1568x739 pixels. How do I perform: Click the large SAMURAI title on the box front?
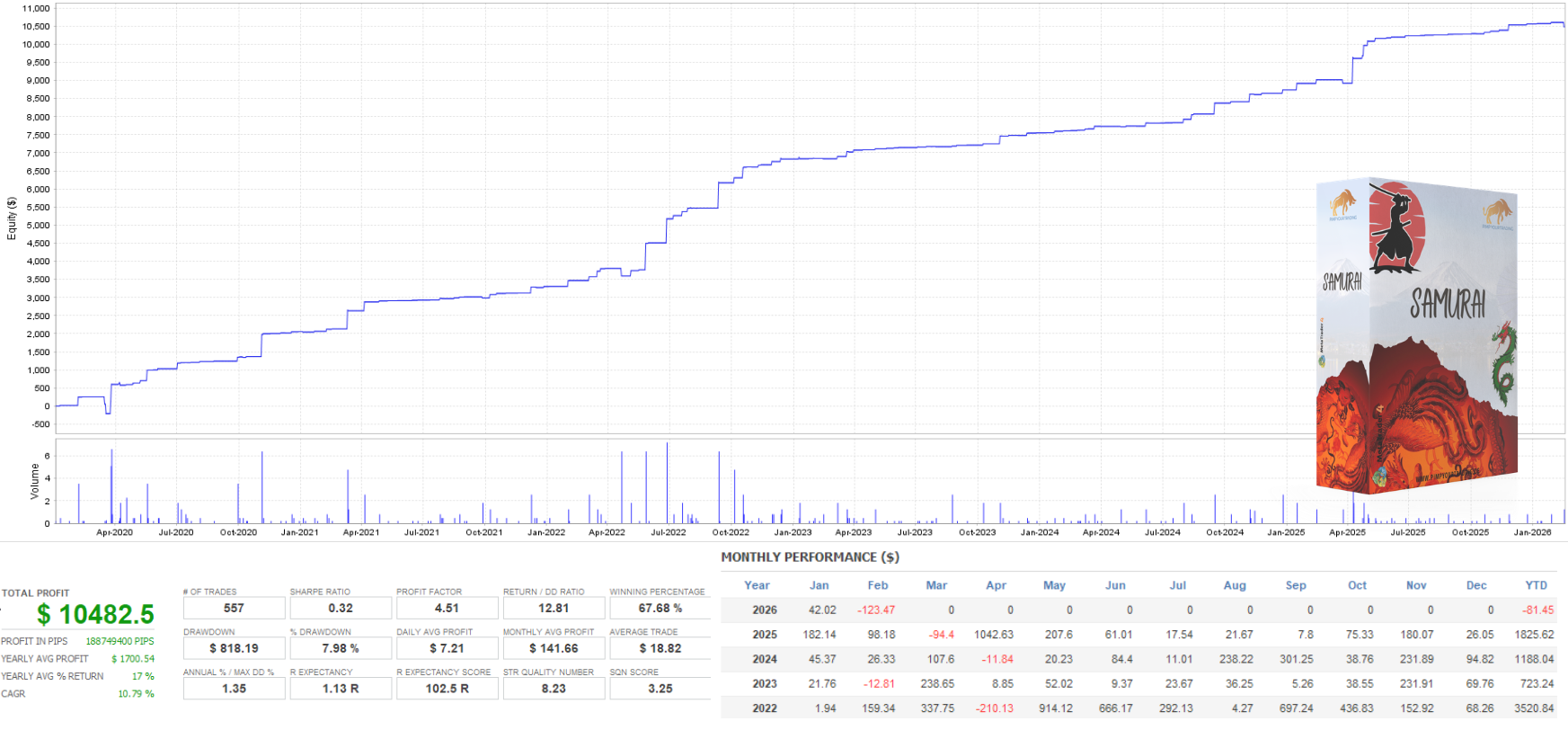pyautogui.click(x=1447, y=304)
